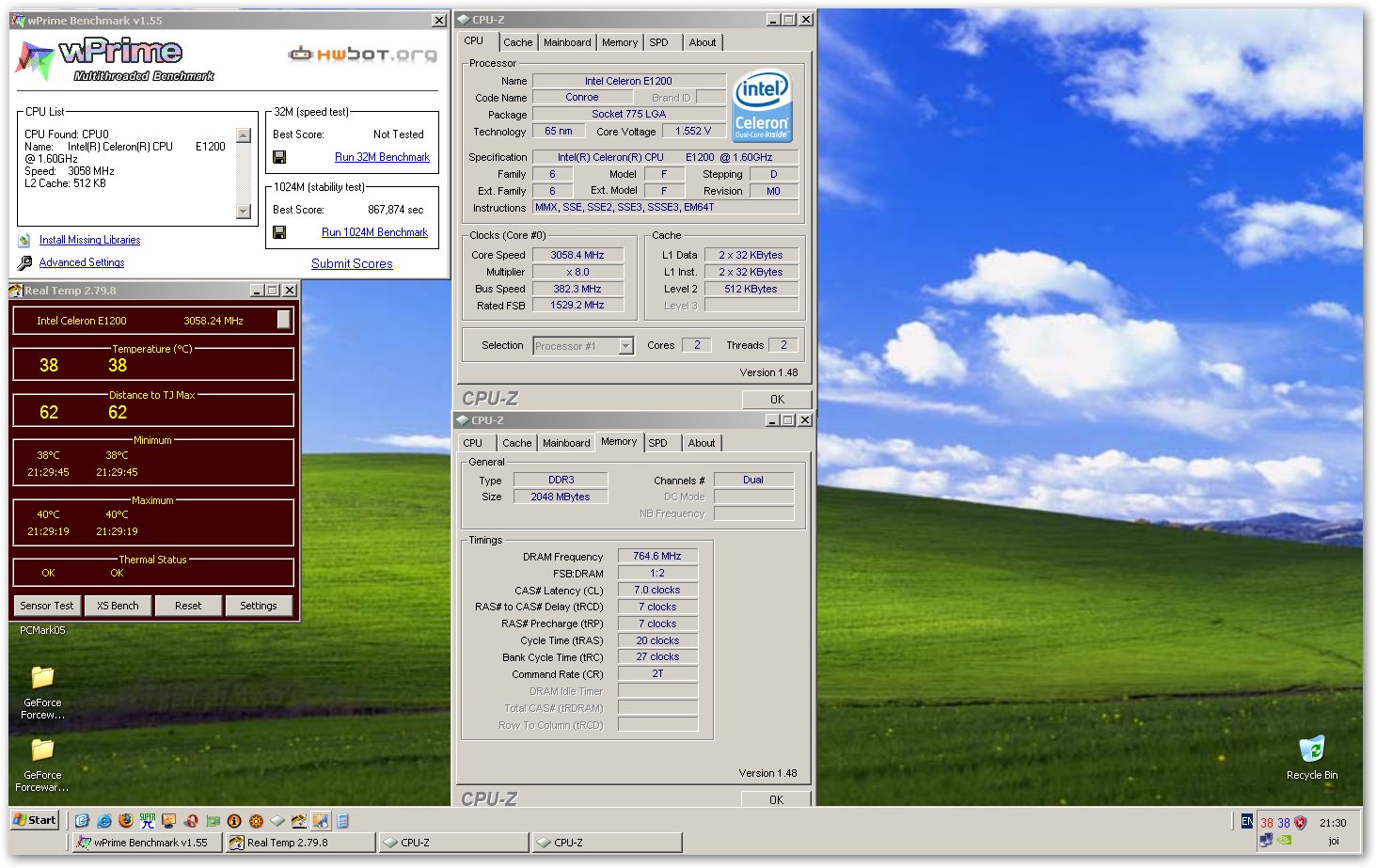Image resolution: width=1376 pixels, height=868 pixels.
Task: Click the Intel Celeron logo in CPU-Z
Action: coord(762,106)
